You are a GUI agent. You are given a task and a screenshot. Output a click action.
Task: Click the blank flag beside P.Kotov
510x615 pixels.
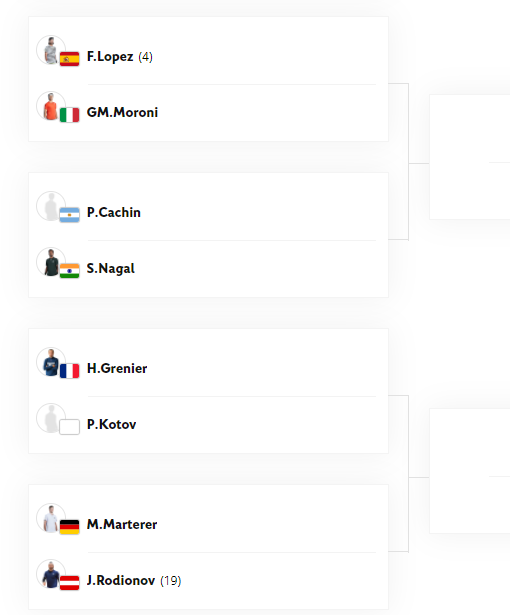click(x=69, y=427)
